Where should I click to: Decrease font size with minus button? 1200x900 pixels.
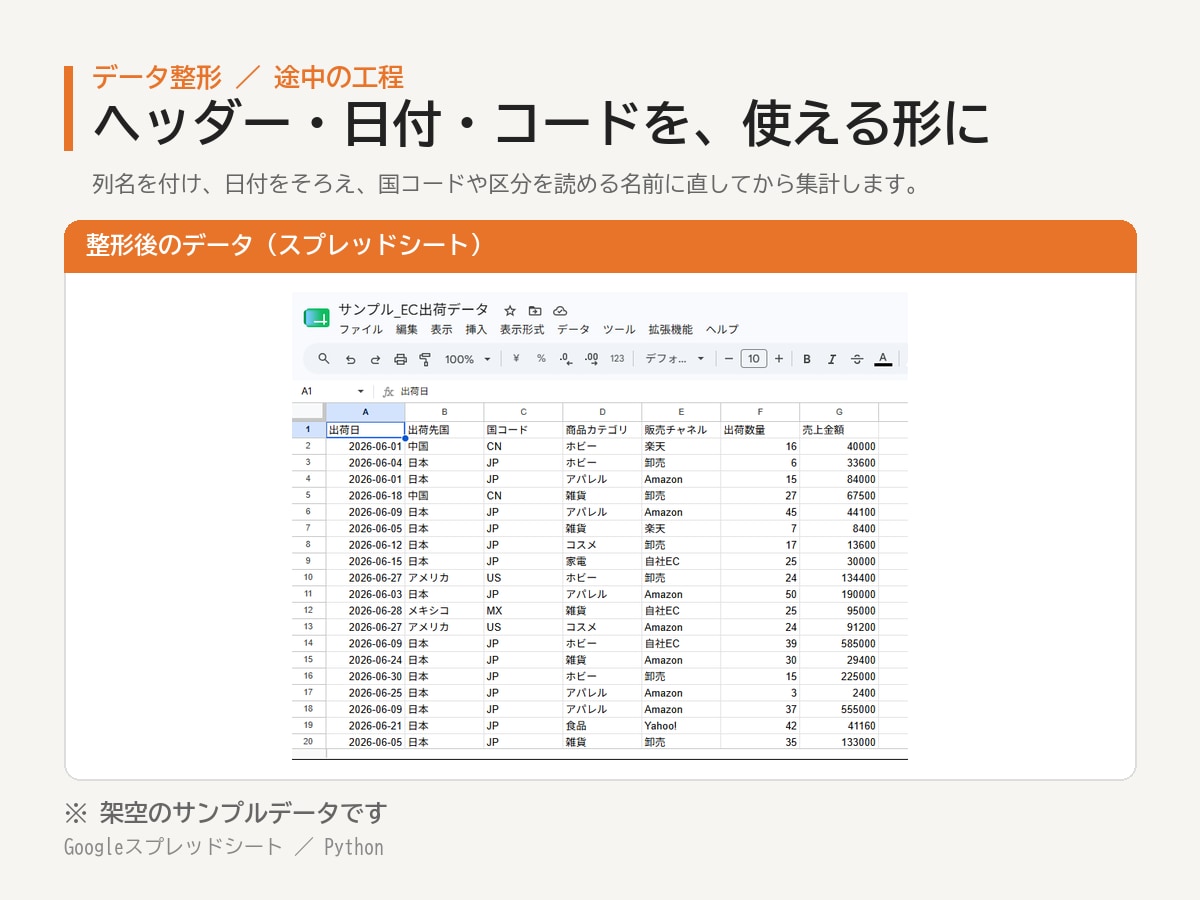pyautogui.click(x=729, y=359)
